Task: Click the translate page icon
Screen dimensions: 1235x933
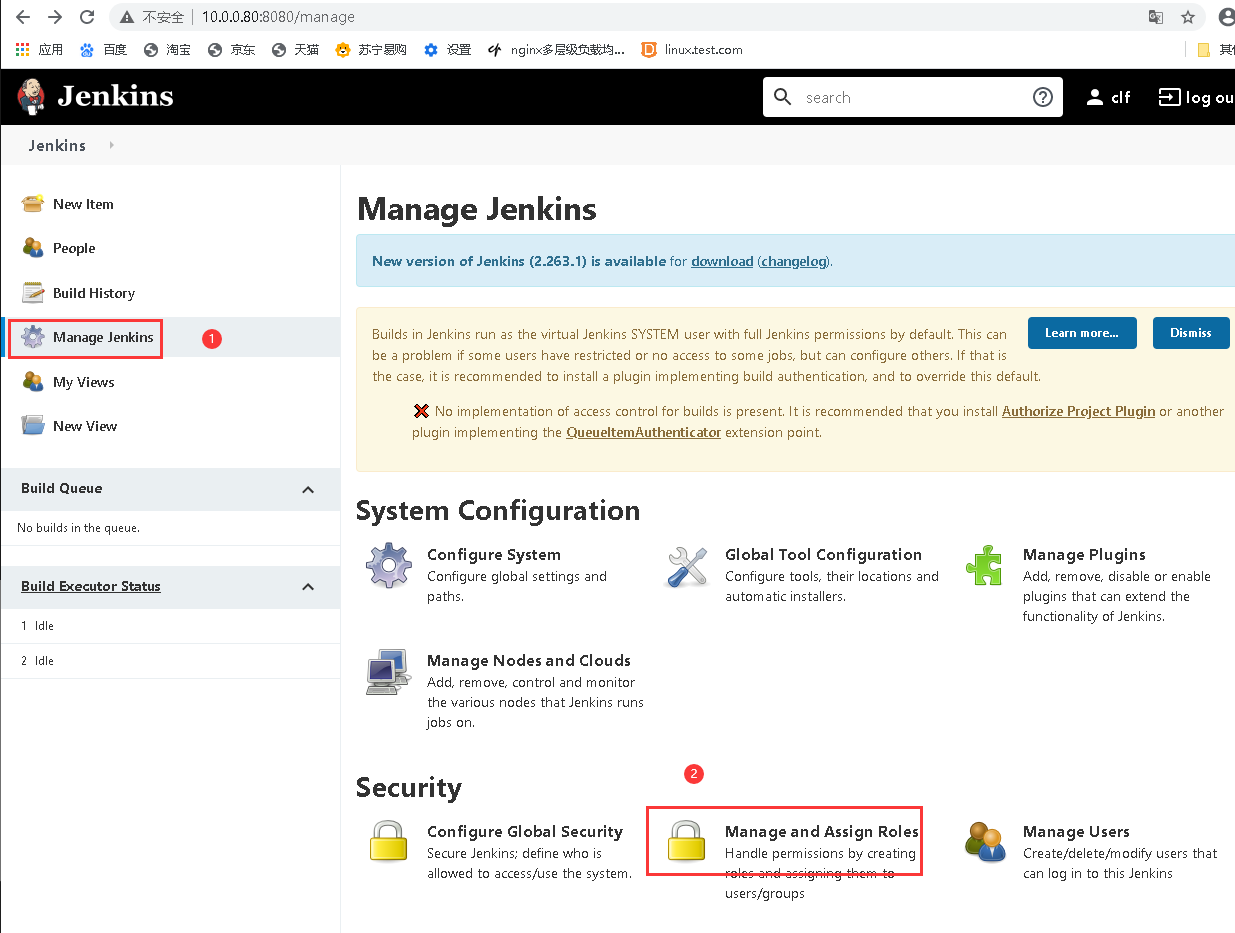Action: 1156,17
